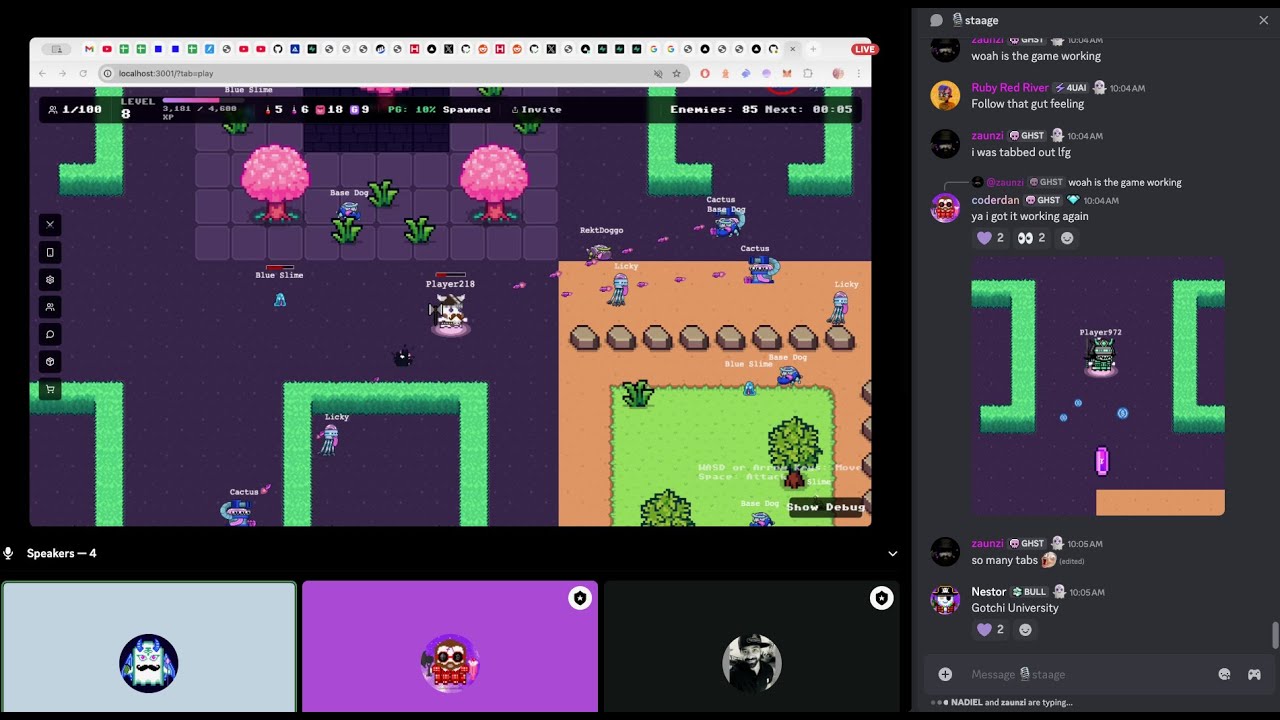The image size is (1280, 720).
Task: Open the cube inventory icon in game sidebar
Action: pos(50,362)
